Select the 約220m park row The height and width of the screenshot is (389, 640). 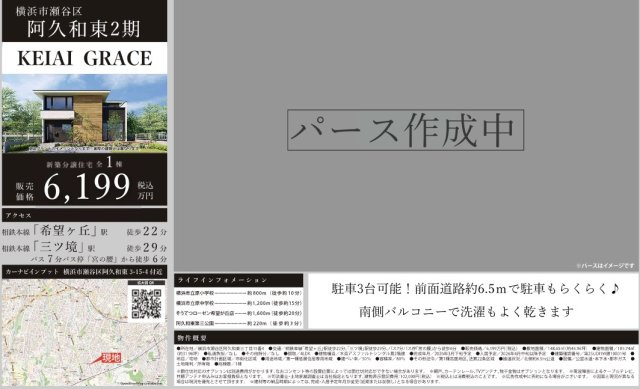tap(239, 323)
